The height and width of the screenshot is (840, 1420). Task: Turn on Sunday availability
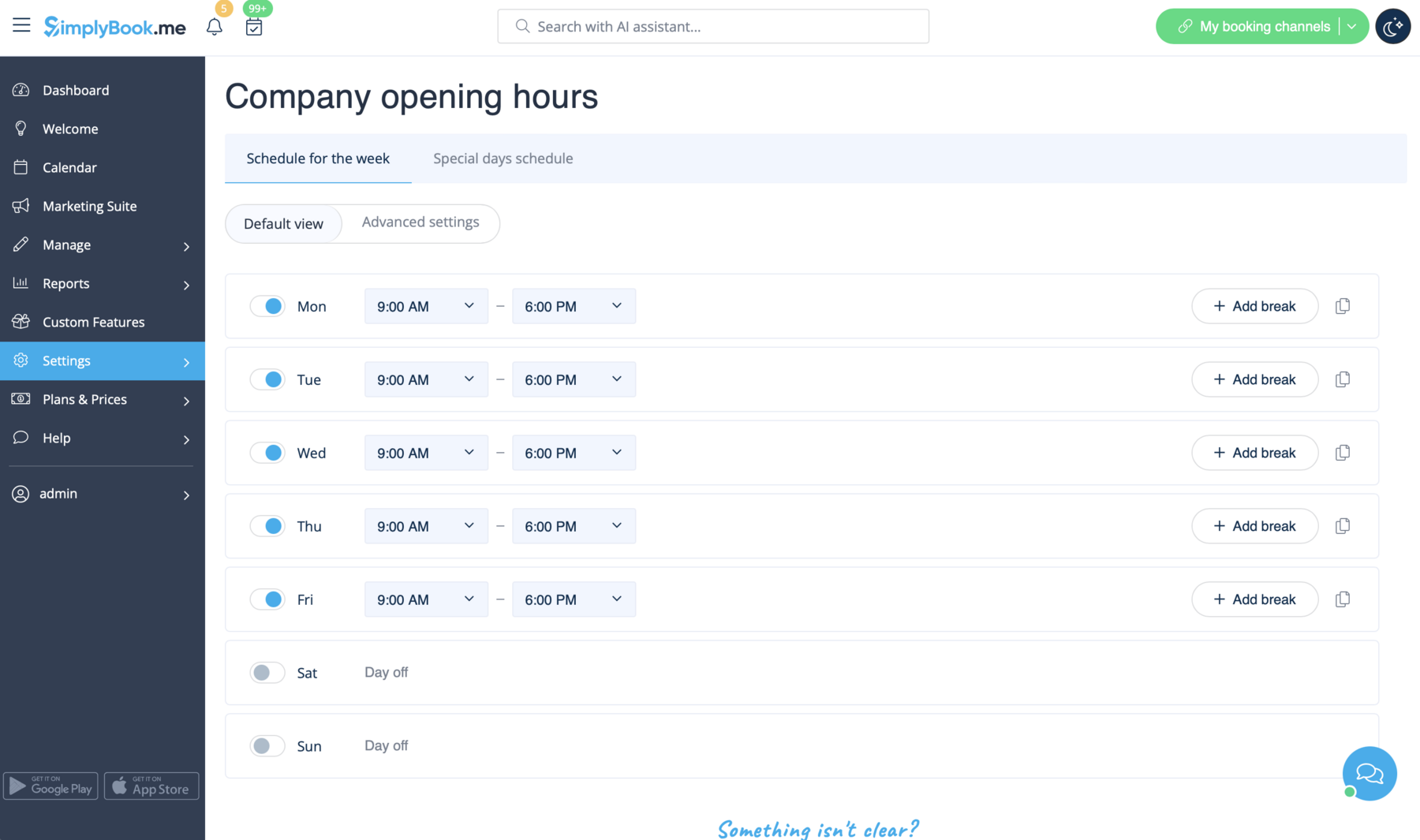267,745
